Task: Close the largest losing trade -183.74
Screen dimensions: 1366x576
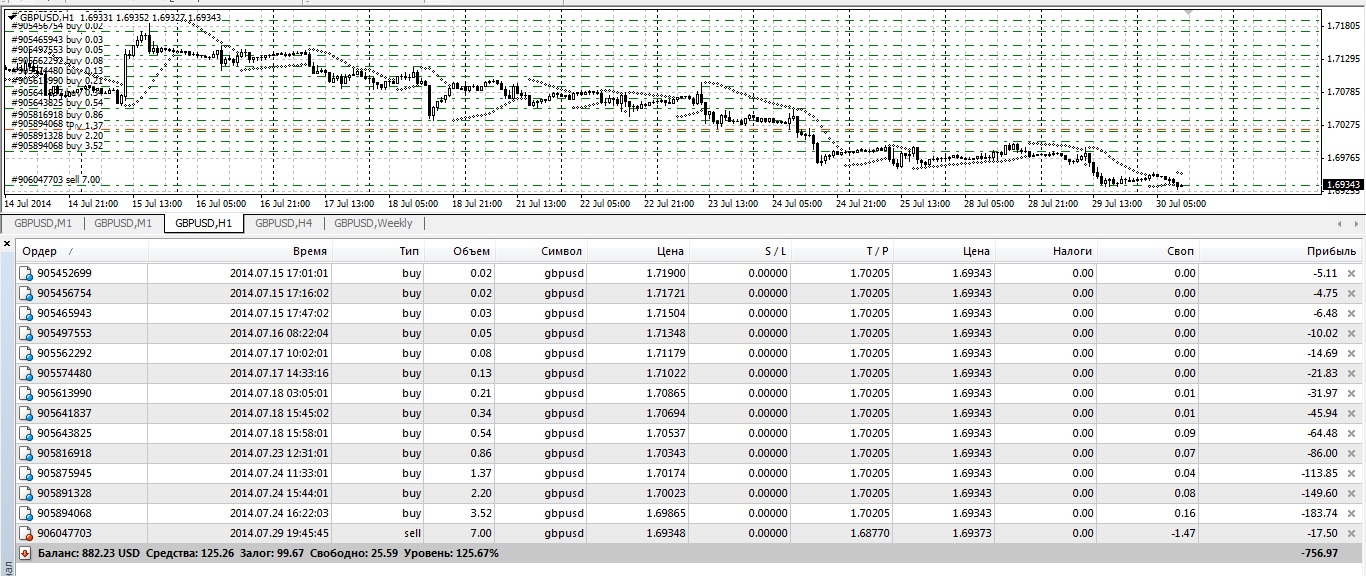Action: (x=1354, y=513)
